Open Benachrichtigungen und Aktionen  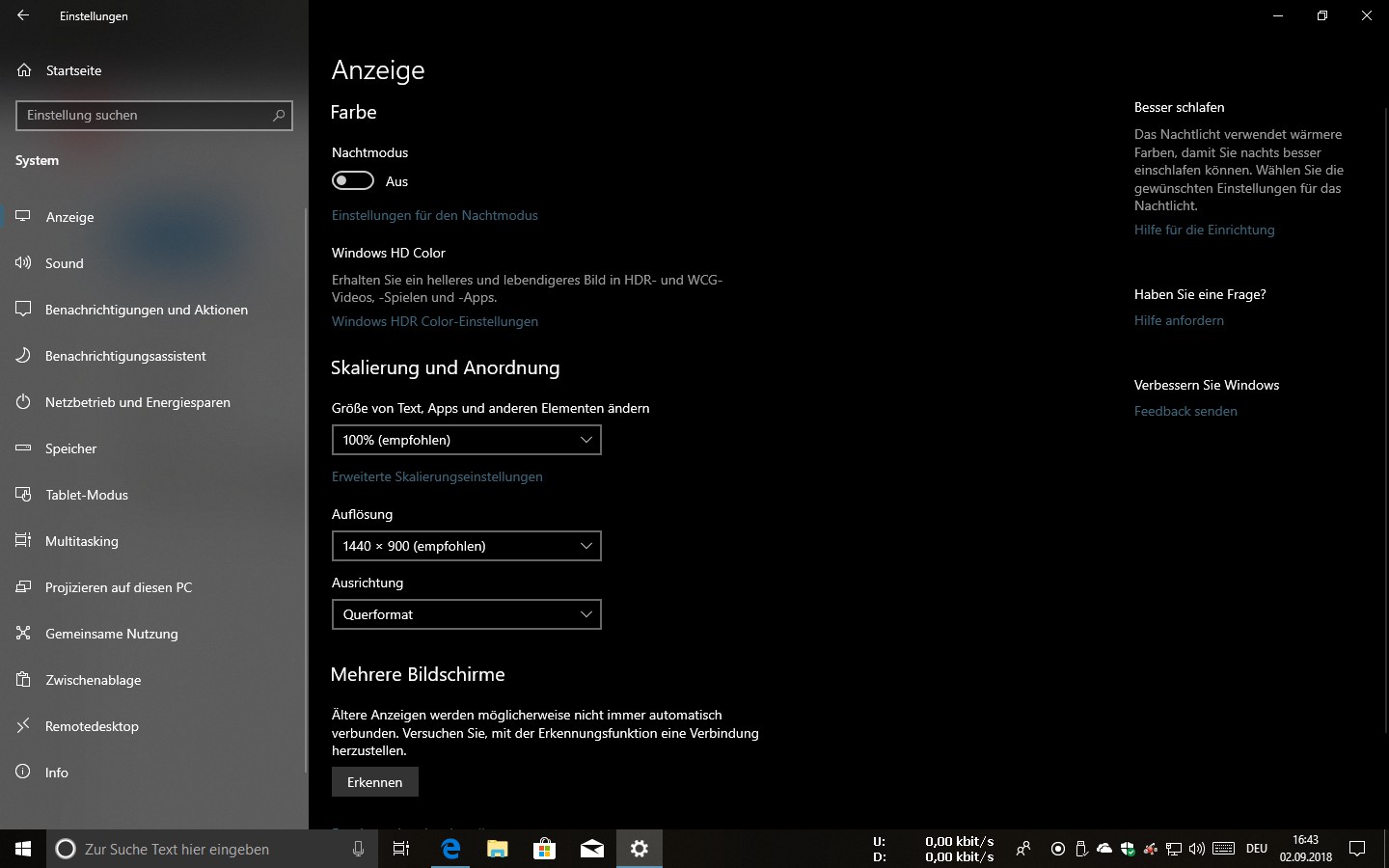point(154,310)
